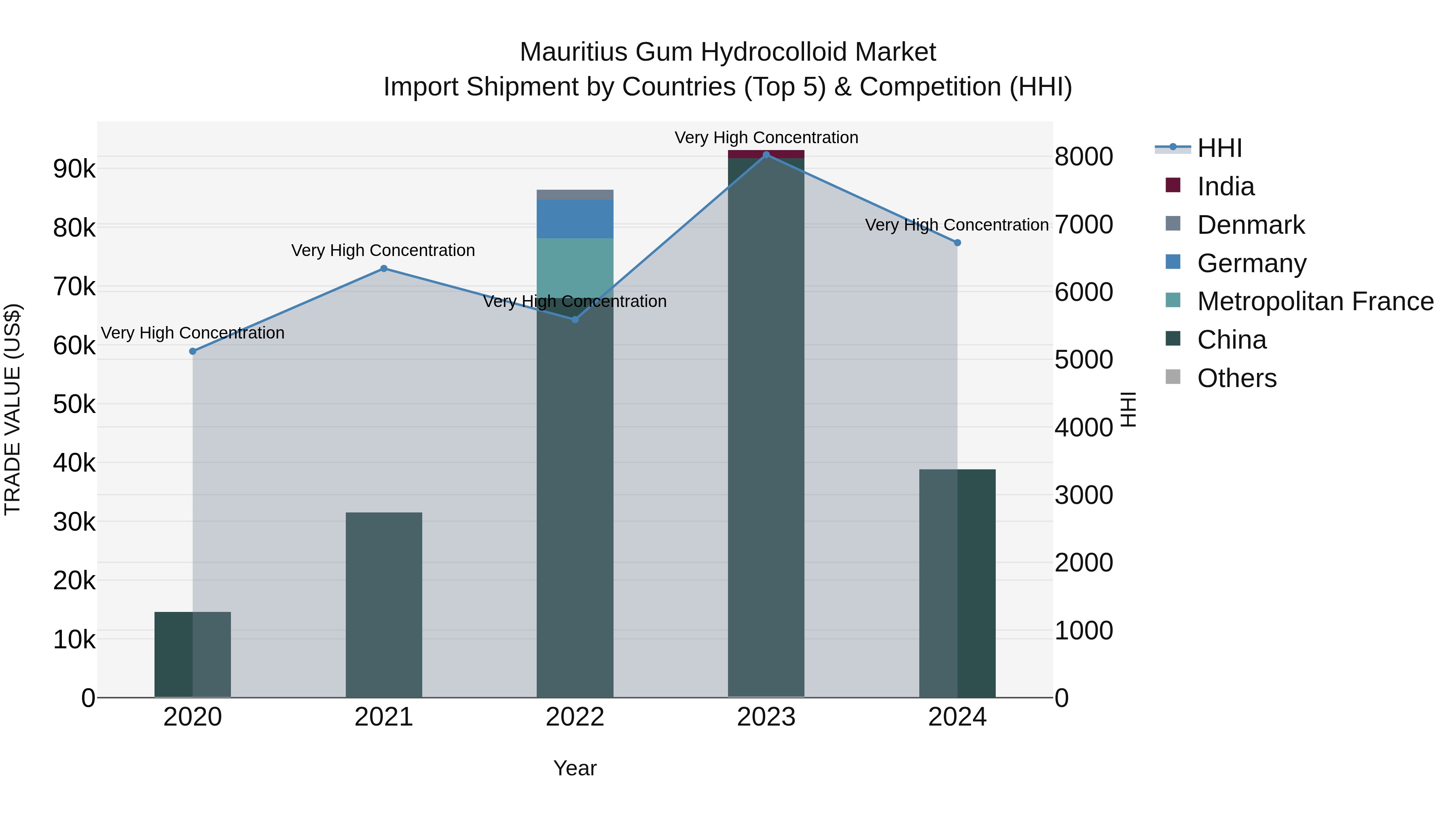Image resolution: width=1456 pixels, height=819 pixels.
Task: Click the Year x-axis title
Action: pyautogui.click(x=575, y=769)
